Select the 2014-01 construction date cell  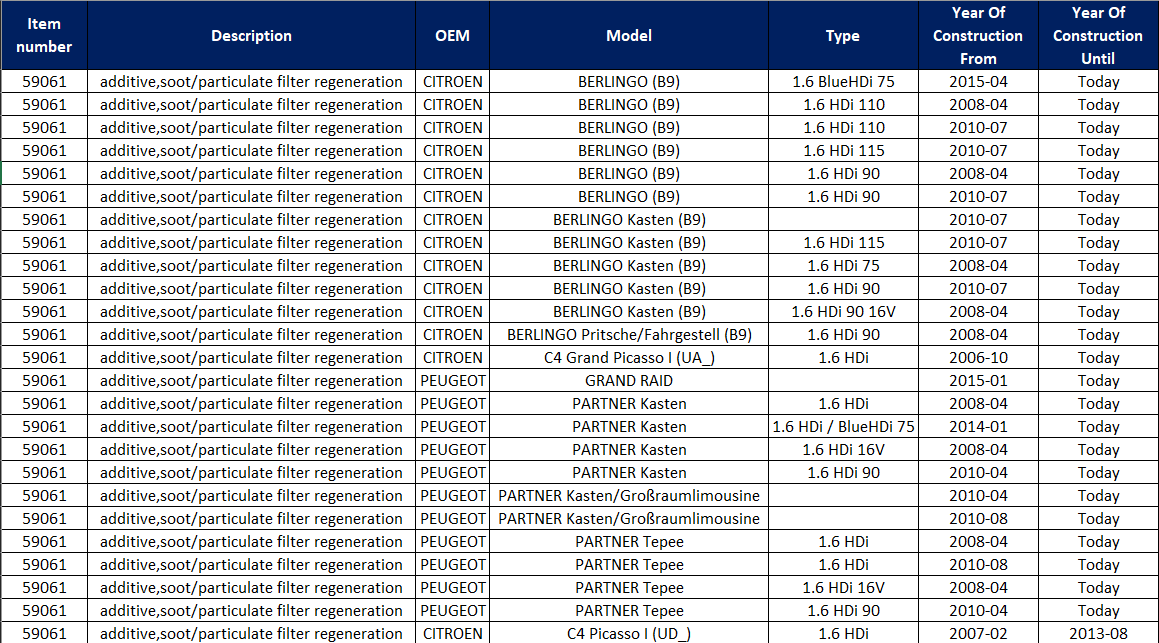pos(977,427)
